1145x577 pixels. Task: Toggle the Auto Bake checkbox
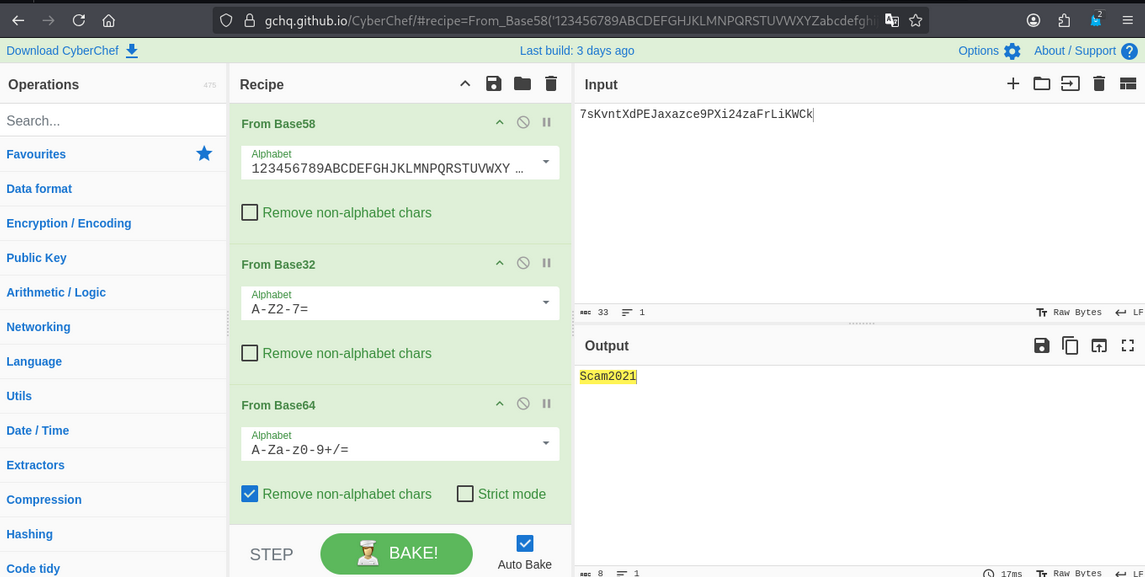525,544
